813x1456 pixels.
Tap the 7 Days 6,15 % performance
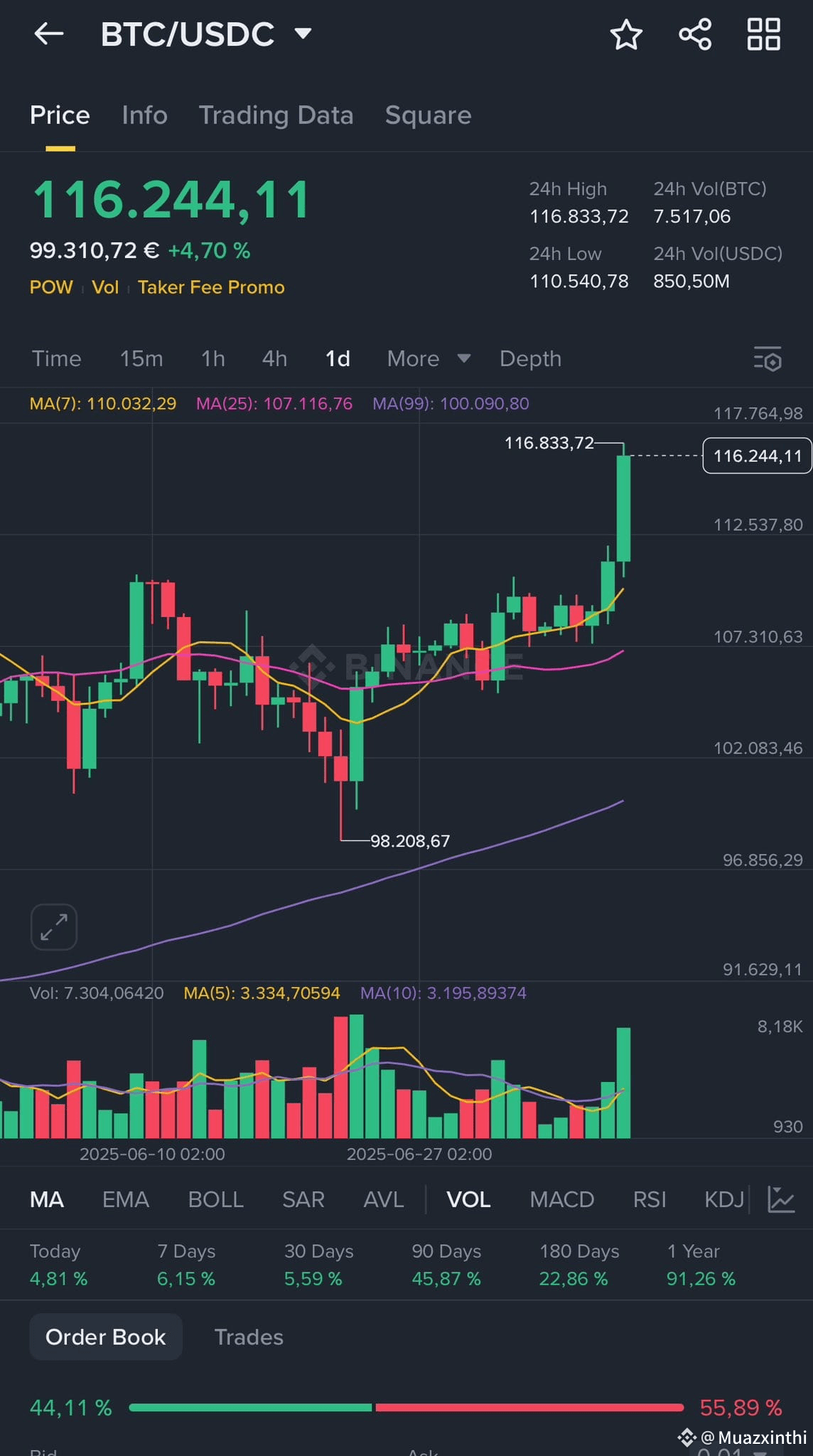tap(186, 1265)
